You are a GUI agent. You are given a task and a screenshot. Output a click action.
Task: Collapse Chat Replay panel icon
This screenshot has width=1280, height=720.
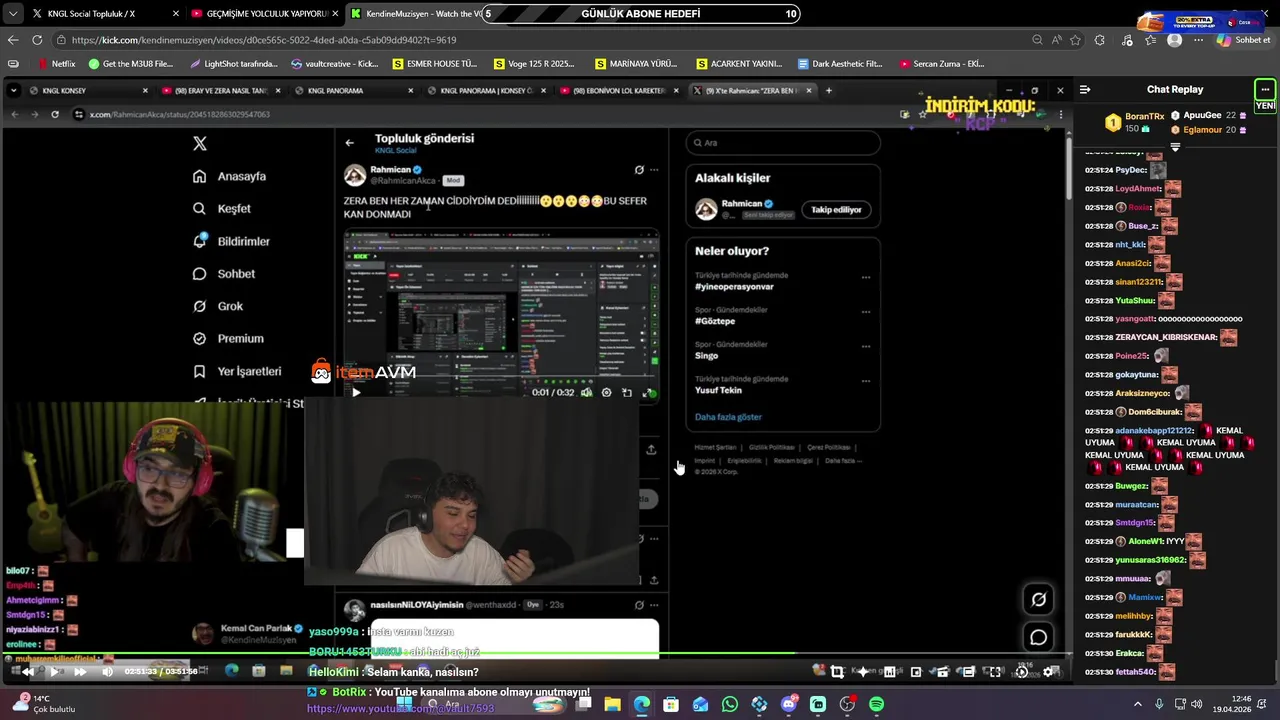click(1085, 90)
